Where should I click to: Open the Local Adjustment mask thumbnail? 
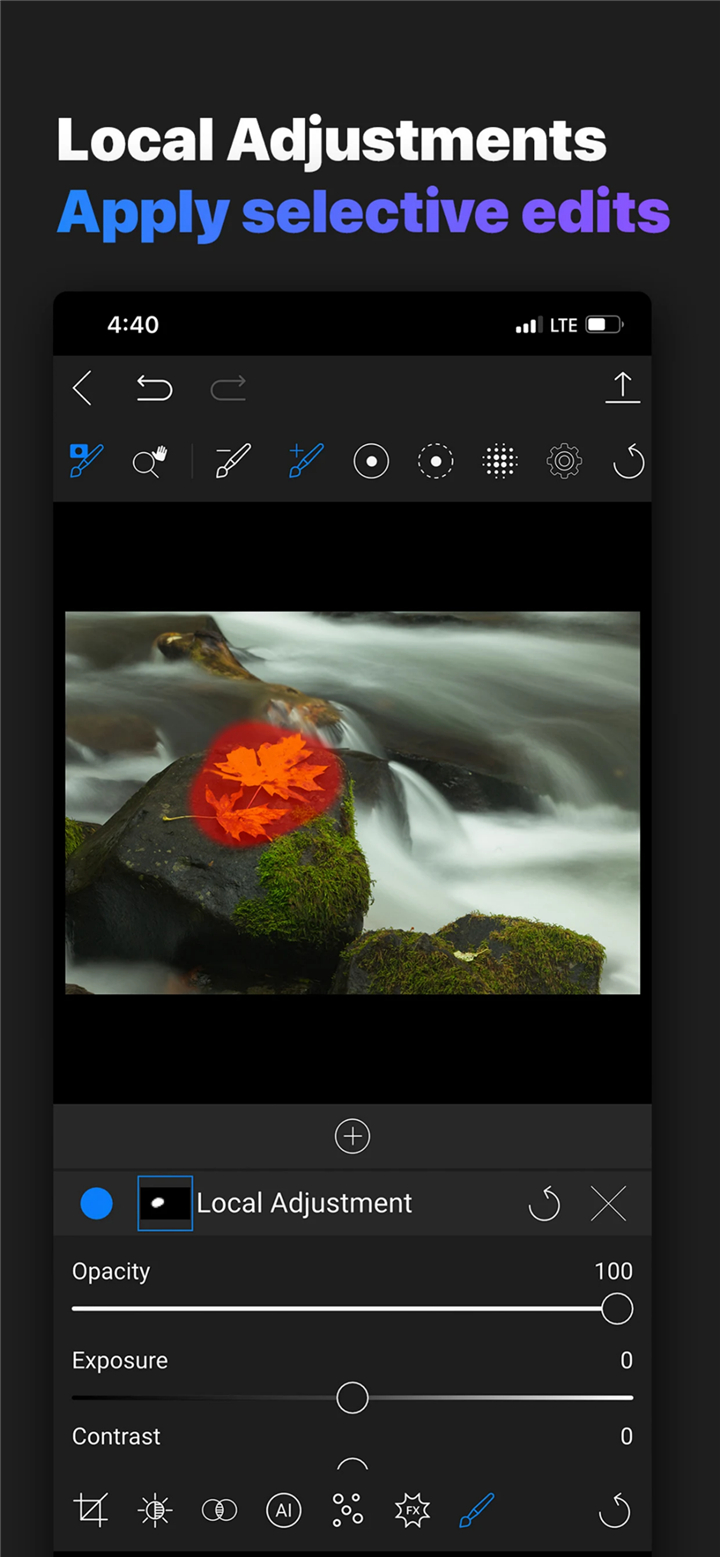coord(165,1203)
